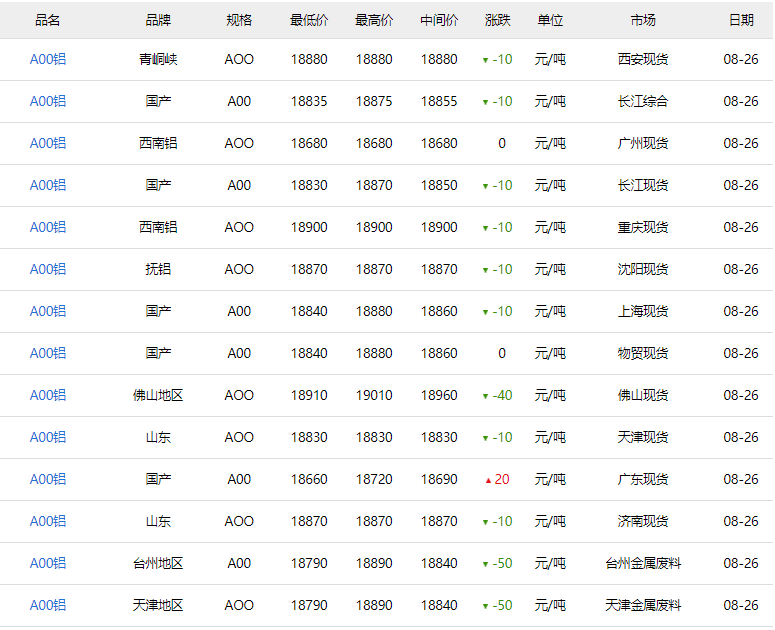Image resolution: width=775 pixels, height=630 pixels.
Task: Click green down arrow in 重庆现货 row
Action: tap(485, 228)
